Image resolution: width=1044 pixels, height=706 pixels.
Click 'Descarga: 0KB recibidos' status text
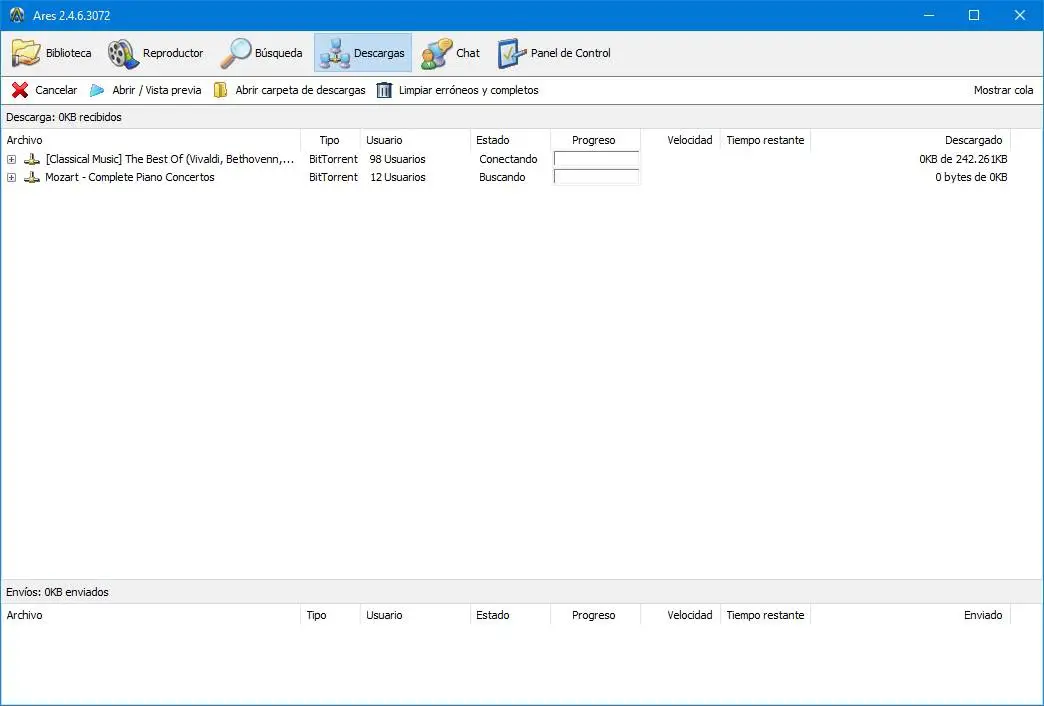click(64, 117)
